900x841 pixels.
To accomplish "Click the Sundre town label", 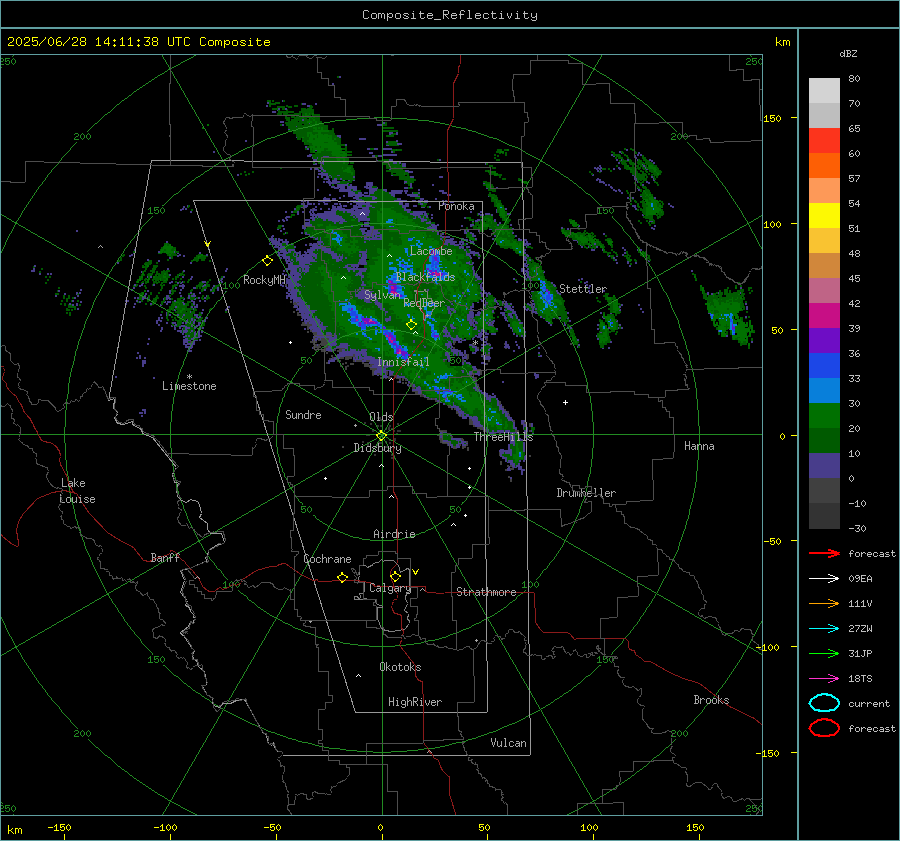I will (303, 414).
